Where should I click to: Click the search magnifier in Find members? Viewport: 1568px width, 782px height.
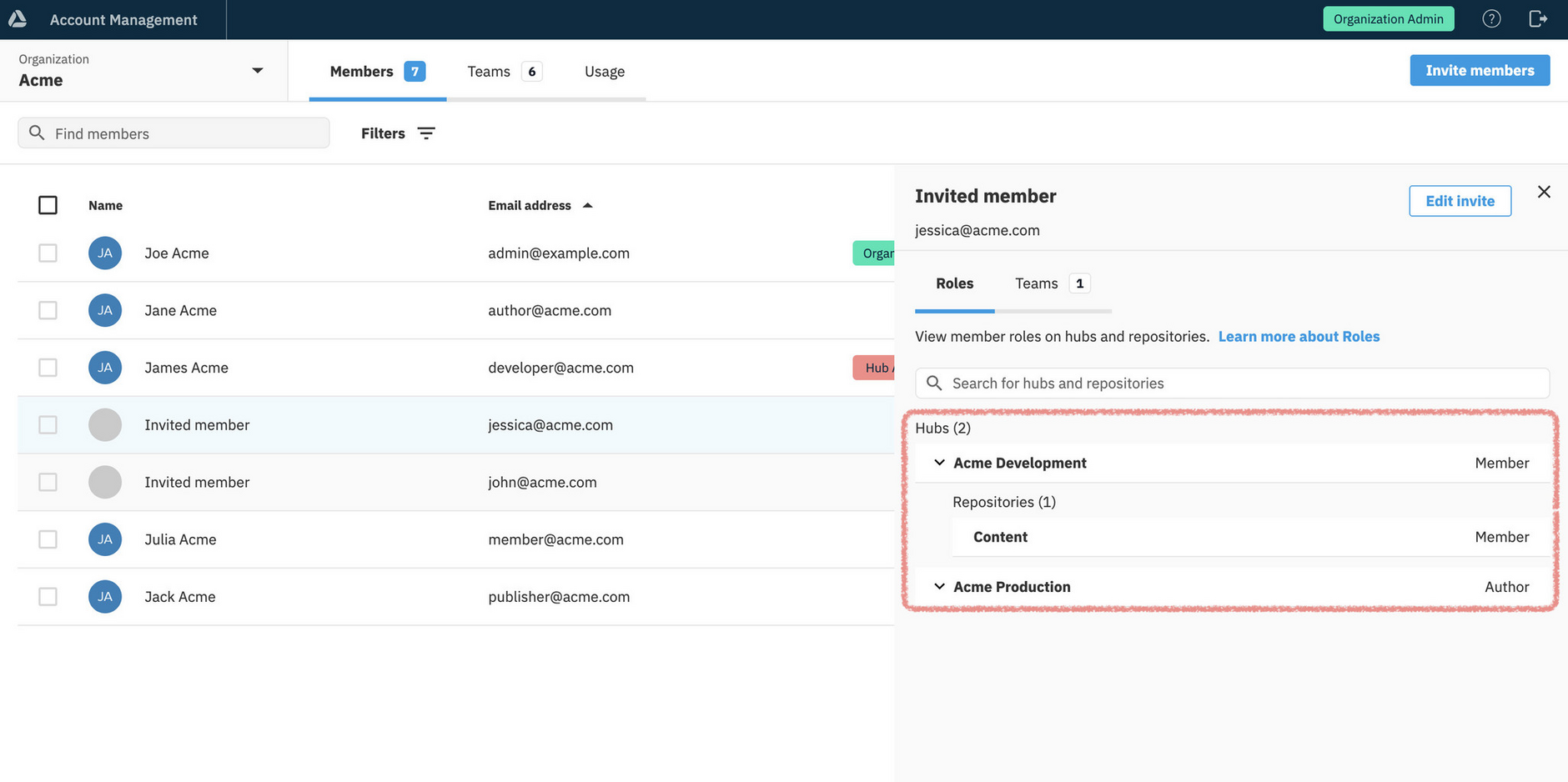pos(37,133)
